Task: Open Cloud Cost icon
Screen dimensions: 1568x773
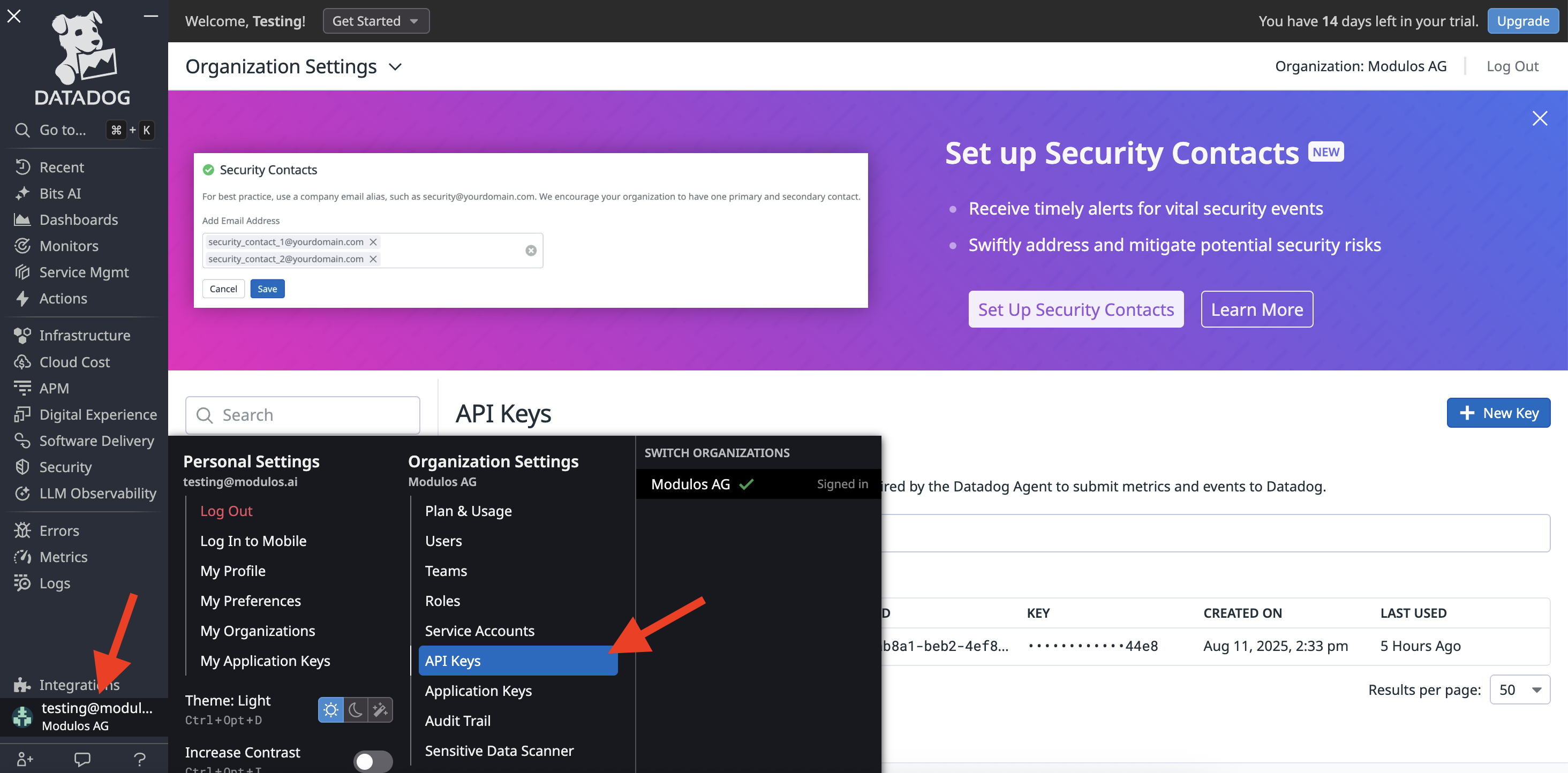Action: coord(22,361)
